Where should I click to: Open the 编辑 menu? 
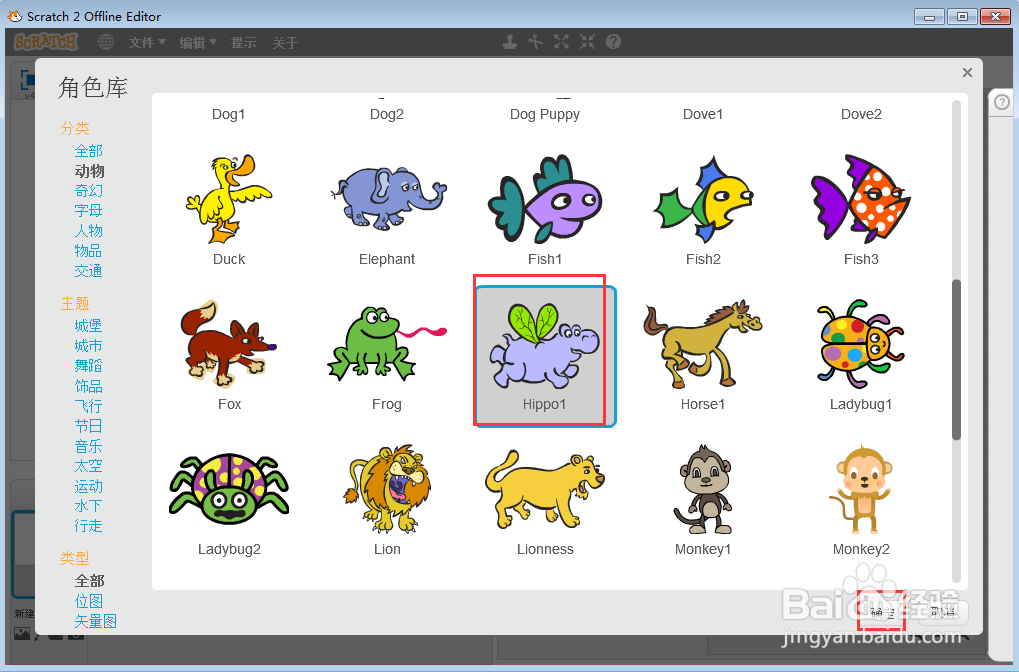coord(198,43)
